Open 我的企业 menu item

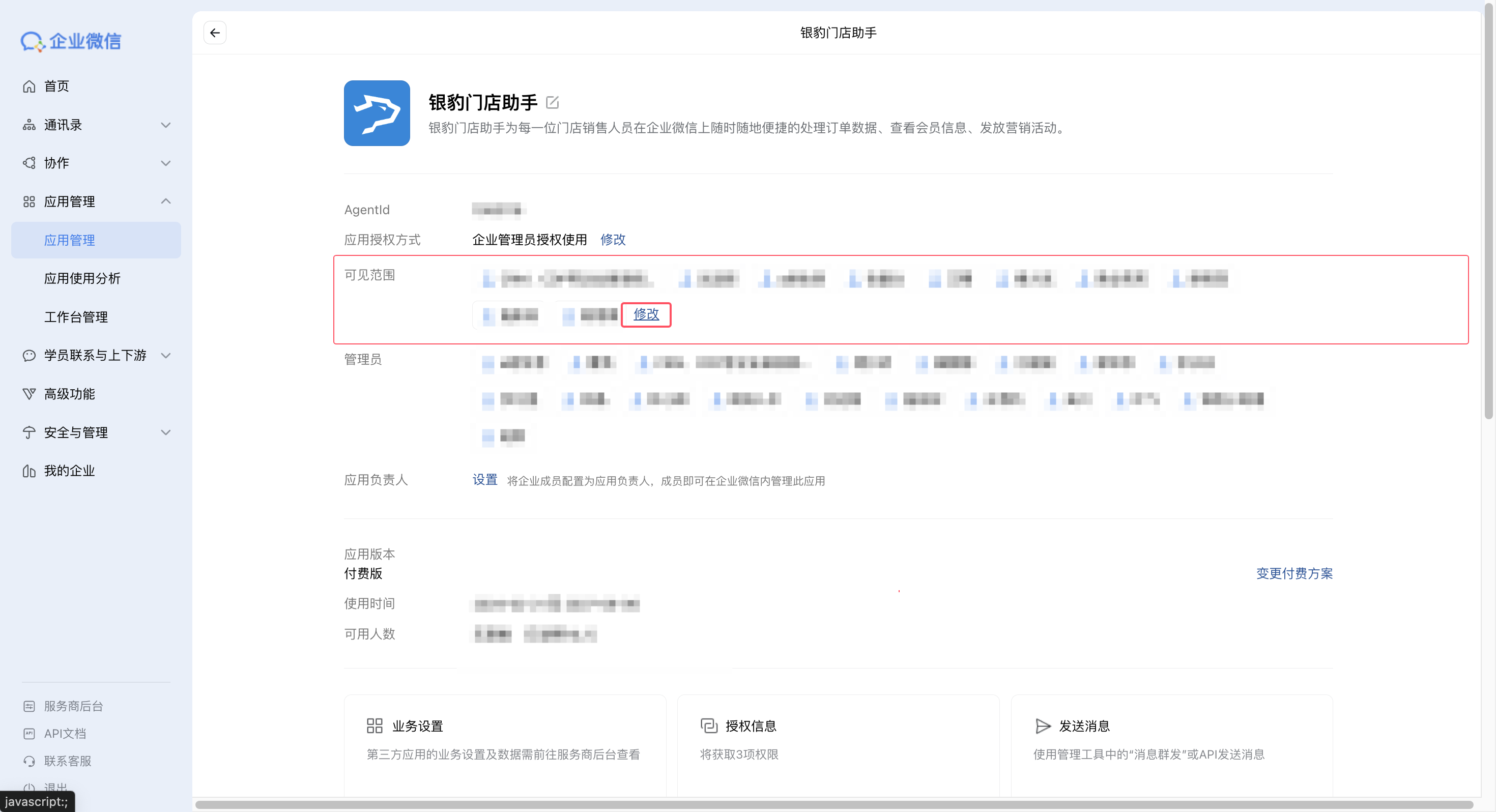click(x=70, y=471)
